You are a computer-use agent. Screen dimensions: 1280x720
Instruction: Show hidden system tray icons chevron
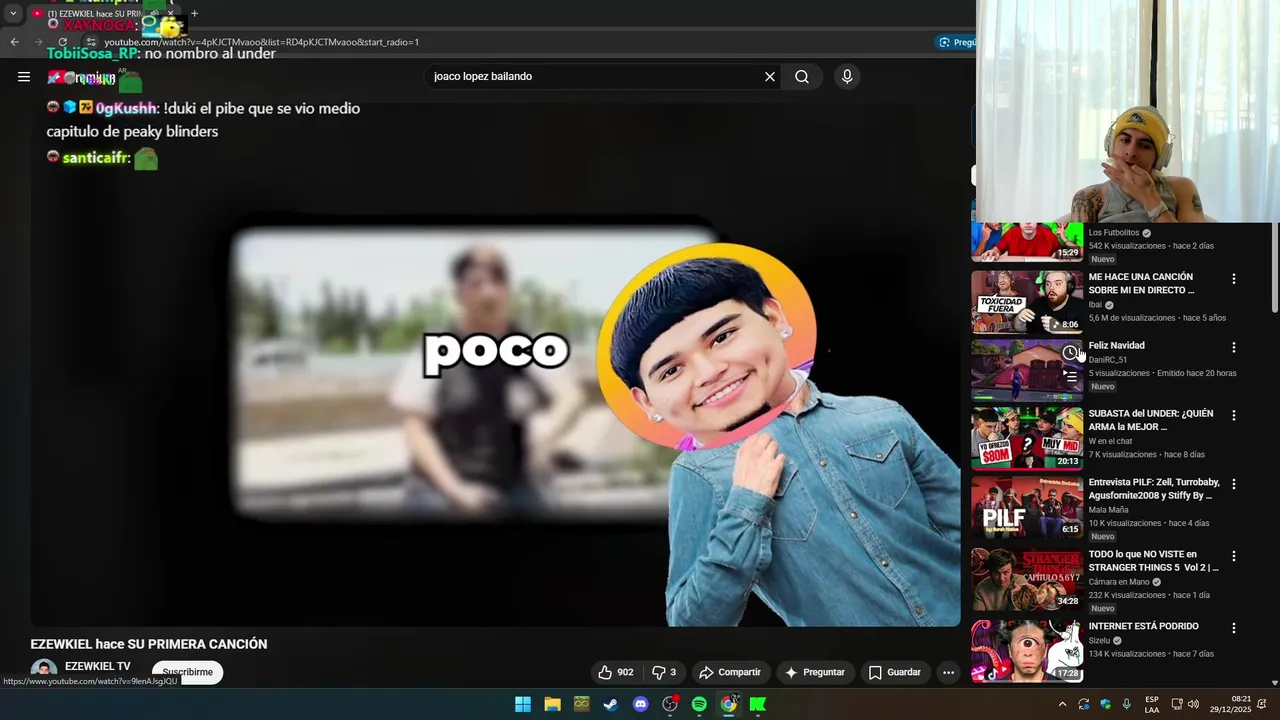(x=1062, y=704)
